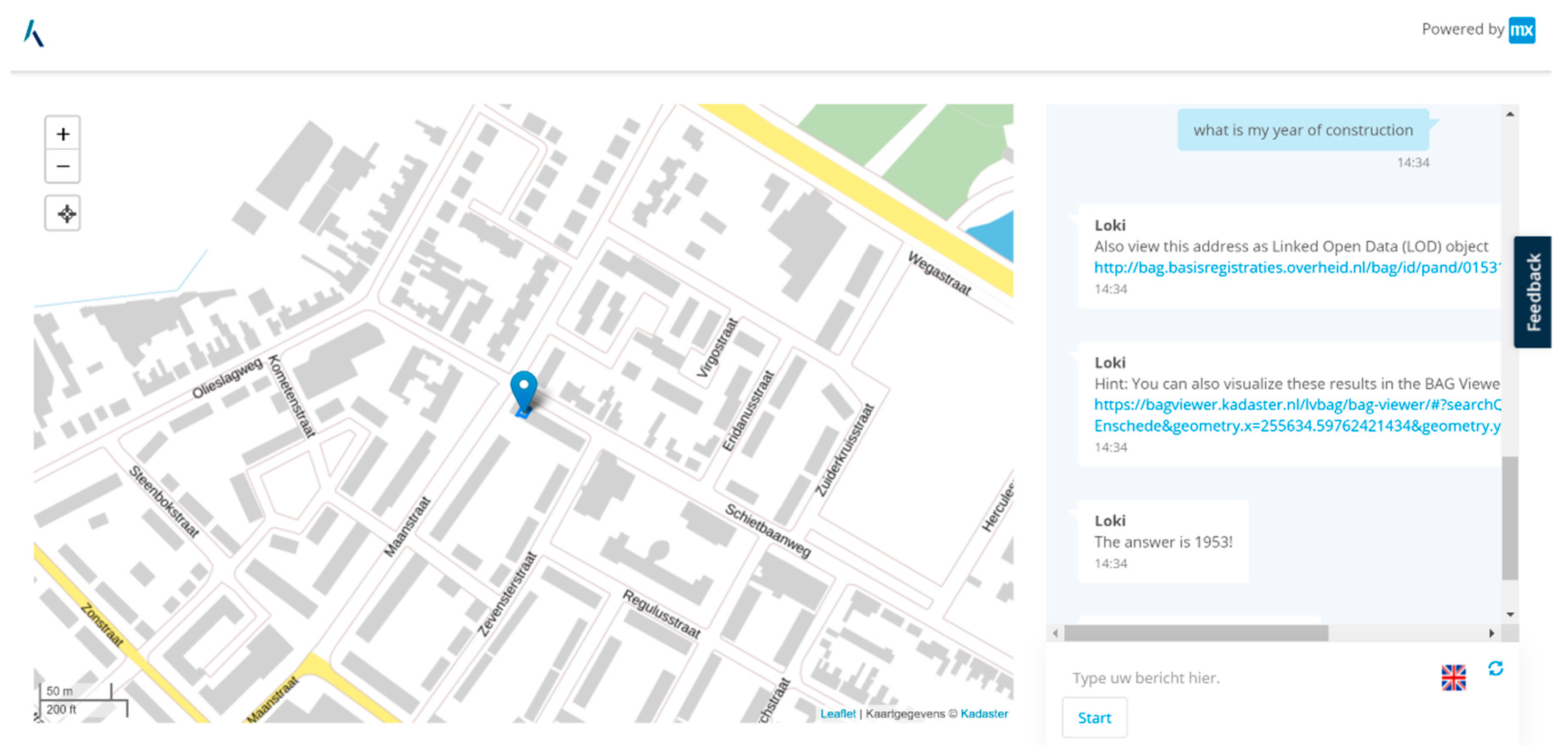Viewport: 1568px width, 756px height.
Task: Click the app logo in the top left
Action: point(34,33)
